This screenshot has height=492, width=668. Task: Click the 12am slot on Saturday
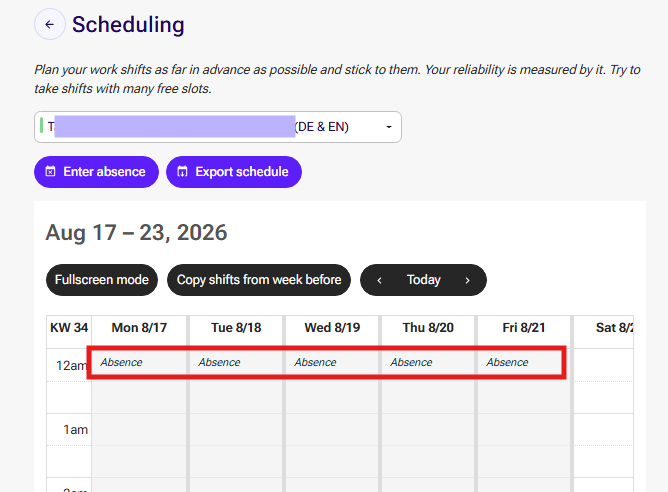[x=603, y=365]
